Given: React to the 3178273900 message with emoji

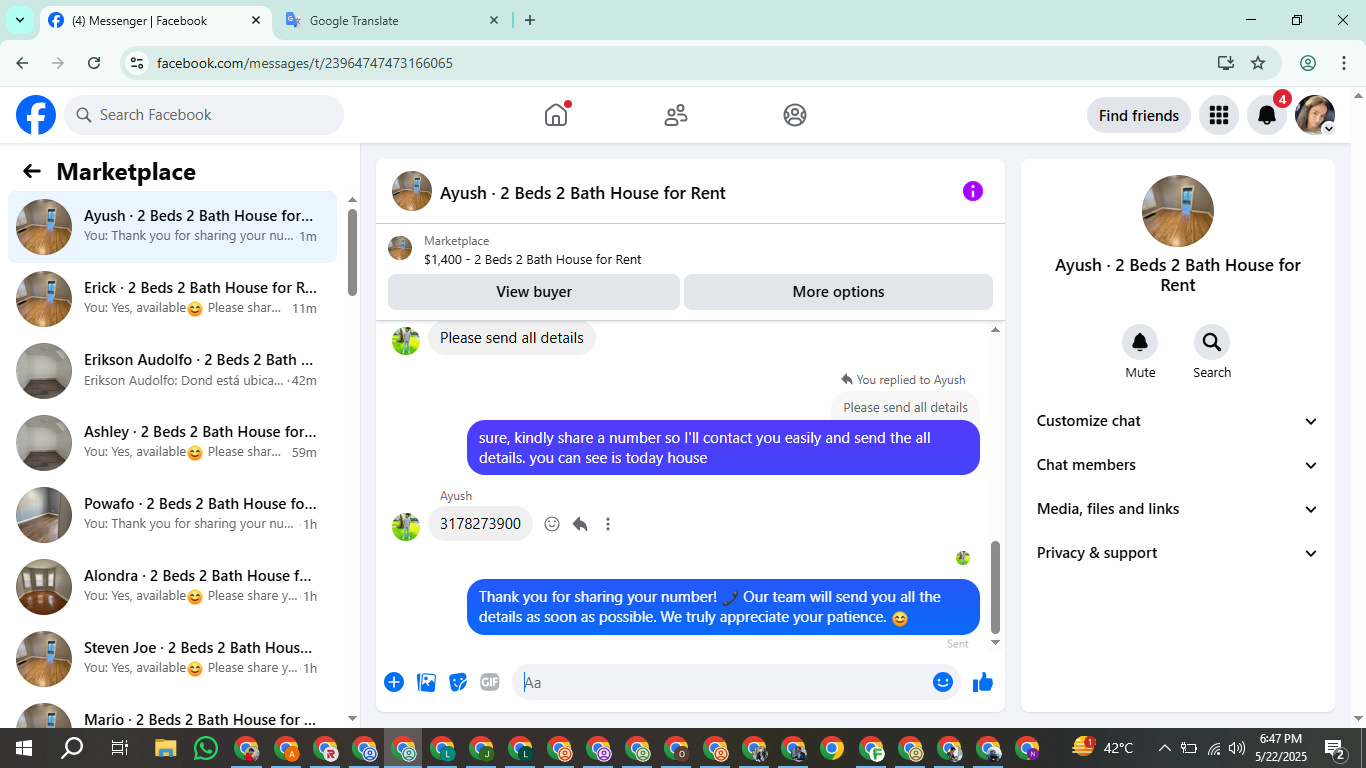Looking at the screenshot, I should click(552, 524).
